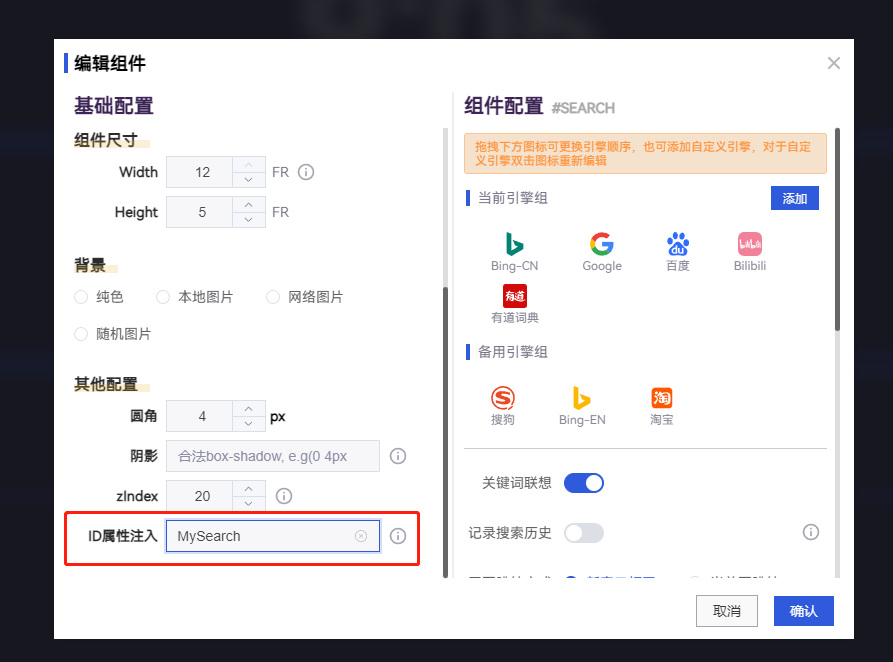Select the Bing-EN backup engine icon
Image resolution: width=893 pixels, height=662 pixels.
coord(582,398)
